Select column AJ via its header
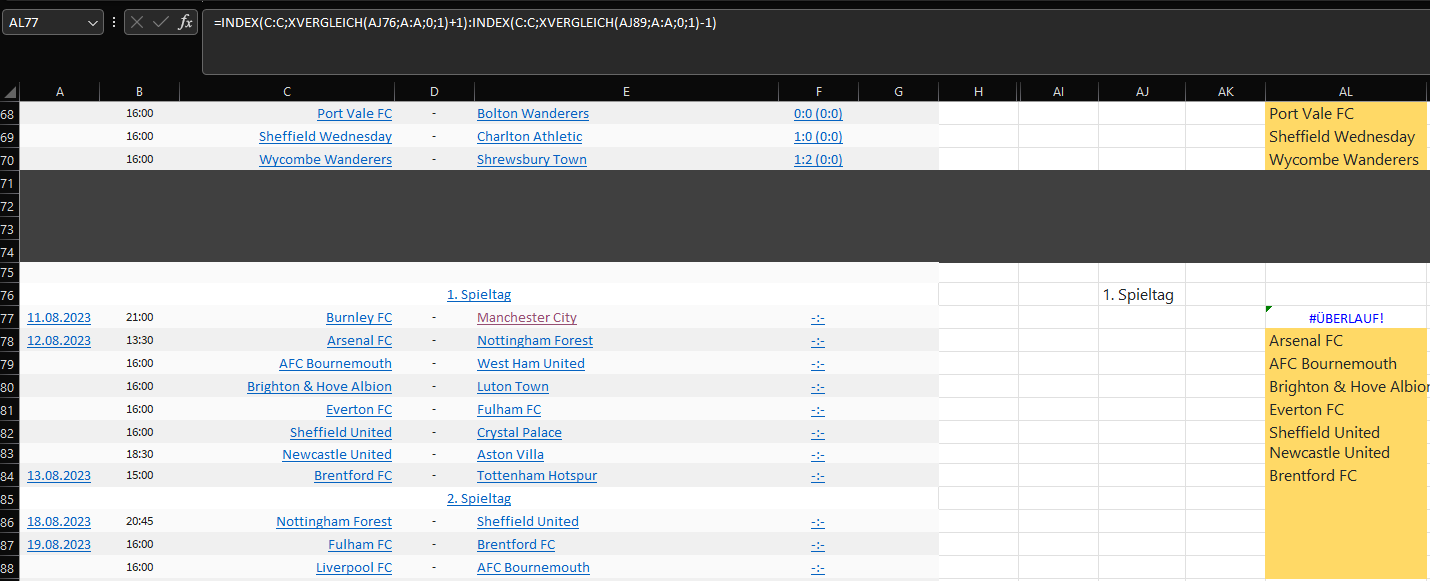This screenshot has height=581, width=1430. pyautogui.click(x=1142, y=92)
